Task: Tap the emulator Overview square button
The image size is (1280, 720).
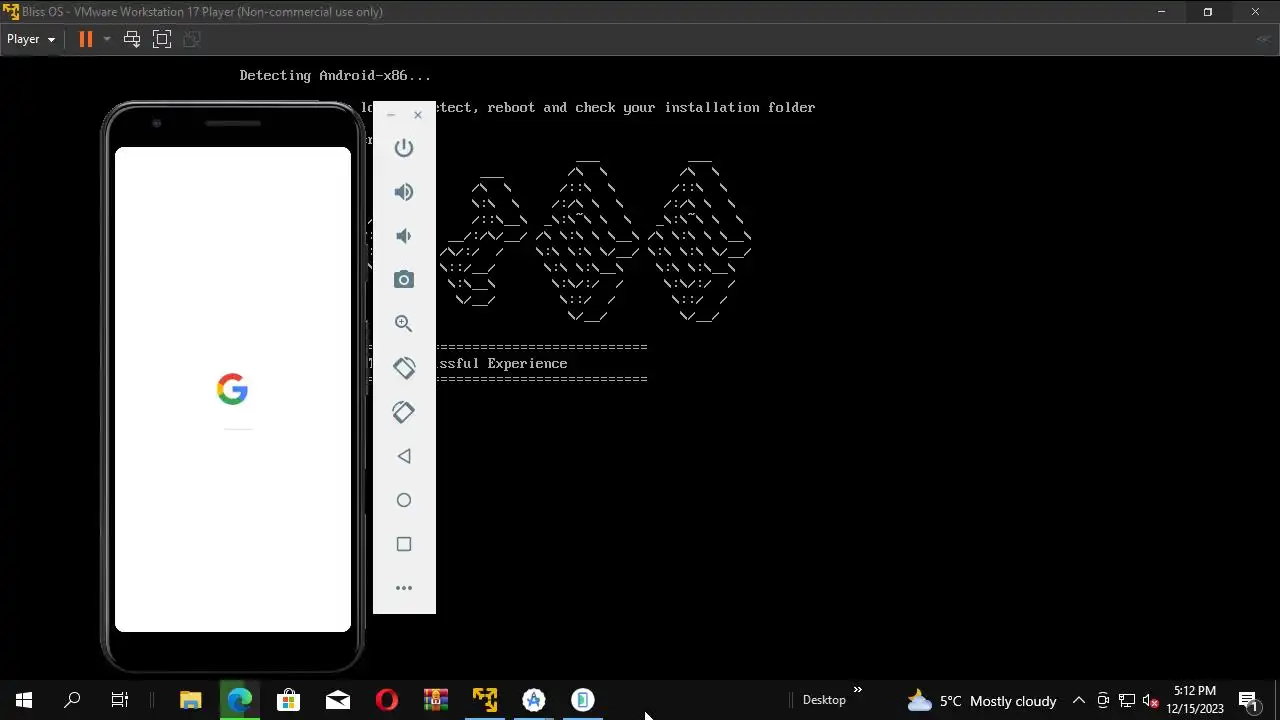Action: [404, 544]
